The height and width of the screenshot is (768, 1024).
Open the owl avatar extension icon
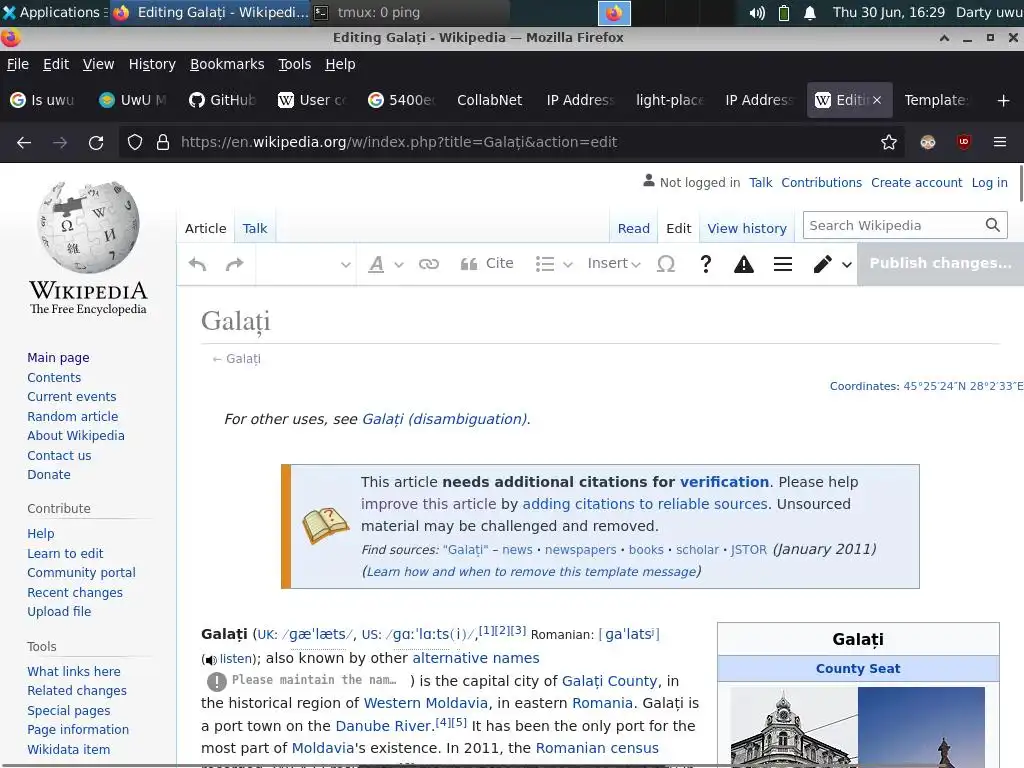[x=927, y=142]
